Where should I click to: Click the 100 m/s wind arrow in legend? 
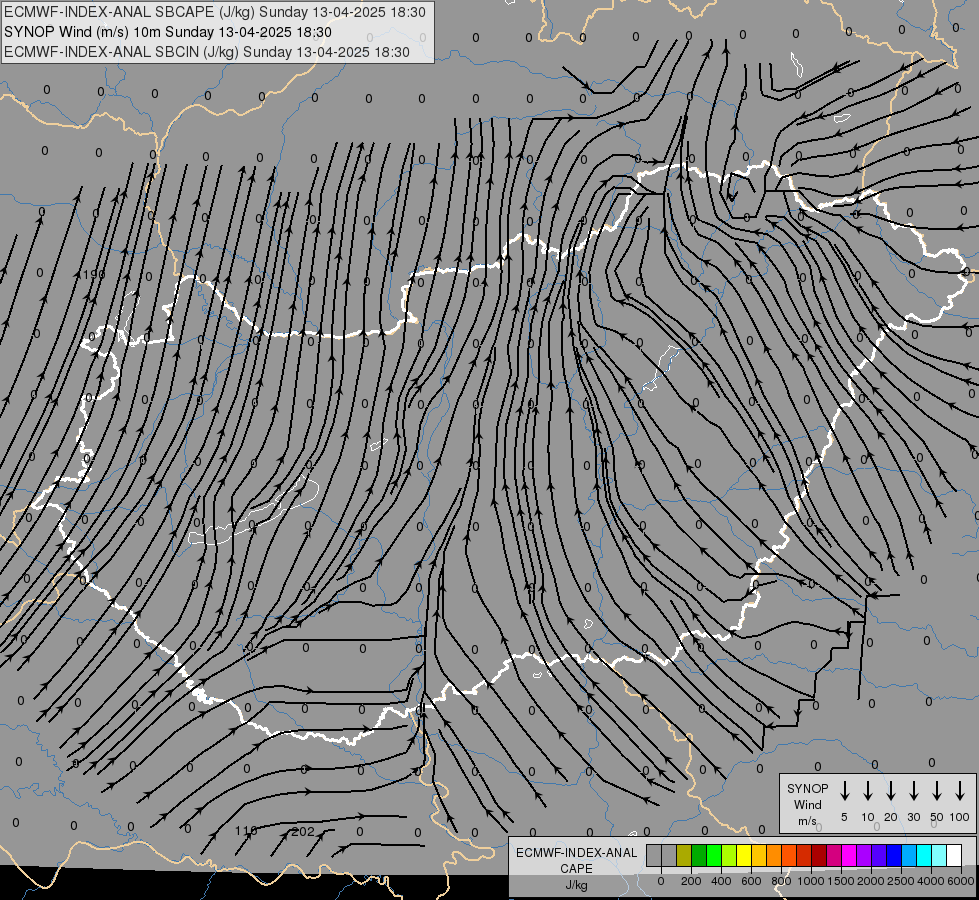[960, 791]
